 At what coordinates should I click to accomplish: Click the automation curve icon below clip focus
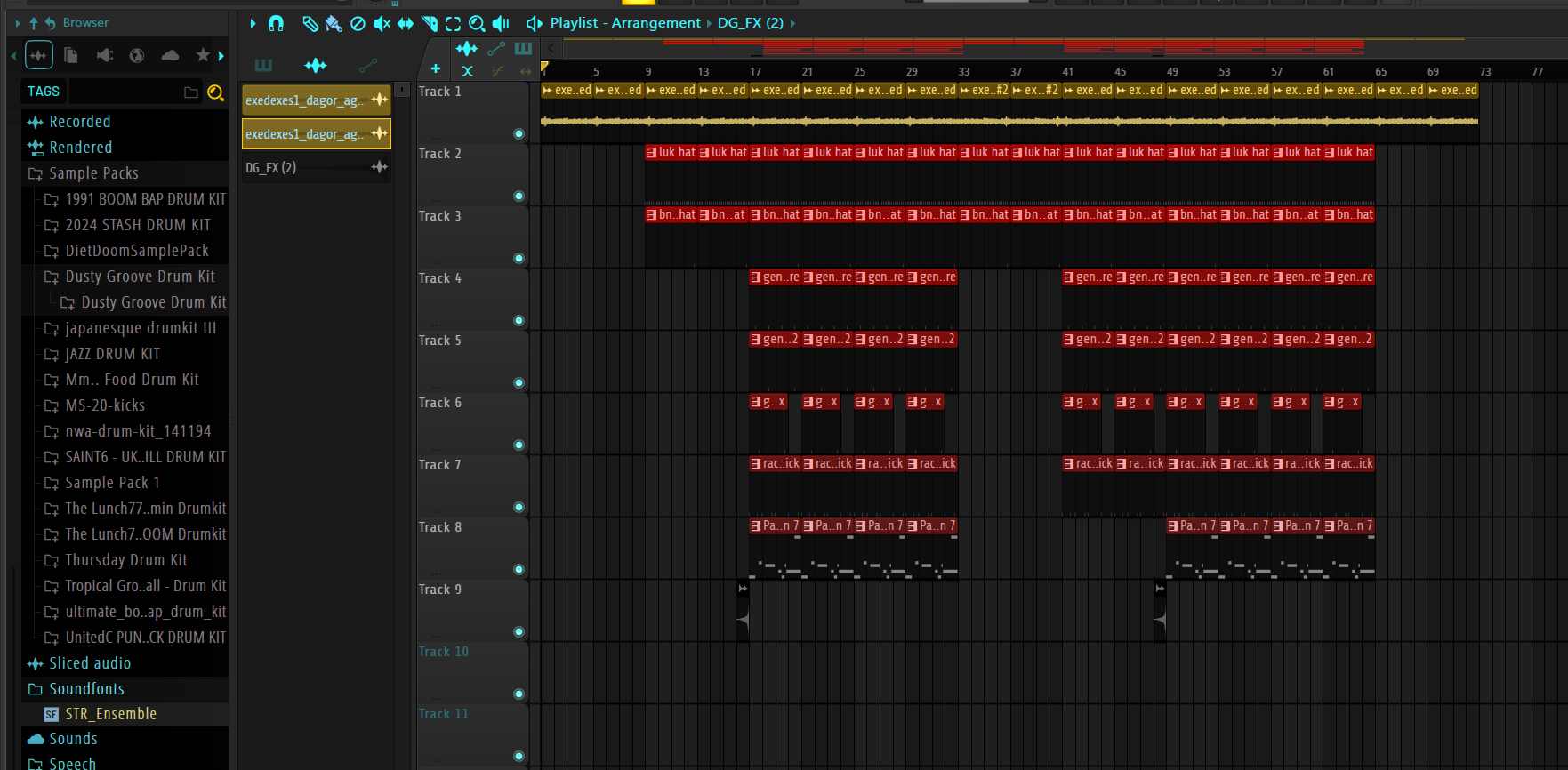497,71
